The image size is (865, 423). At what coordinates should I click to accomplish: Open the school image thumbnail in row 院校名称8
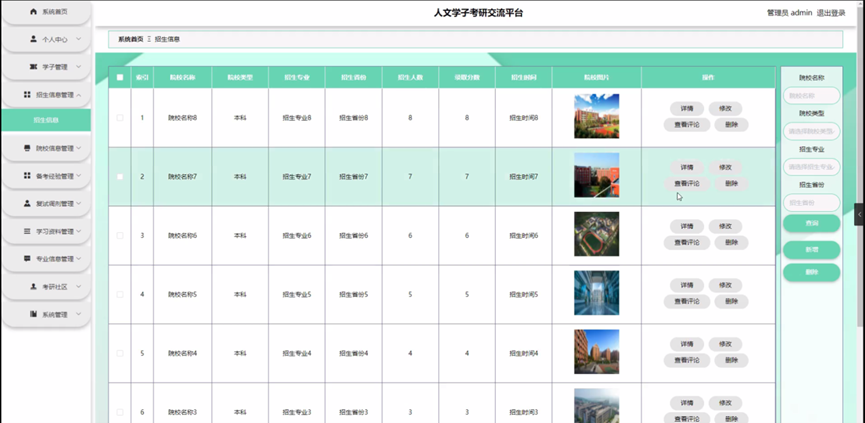596,116
